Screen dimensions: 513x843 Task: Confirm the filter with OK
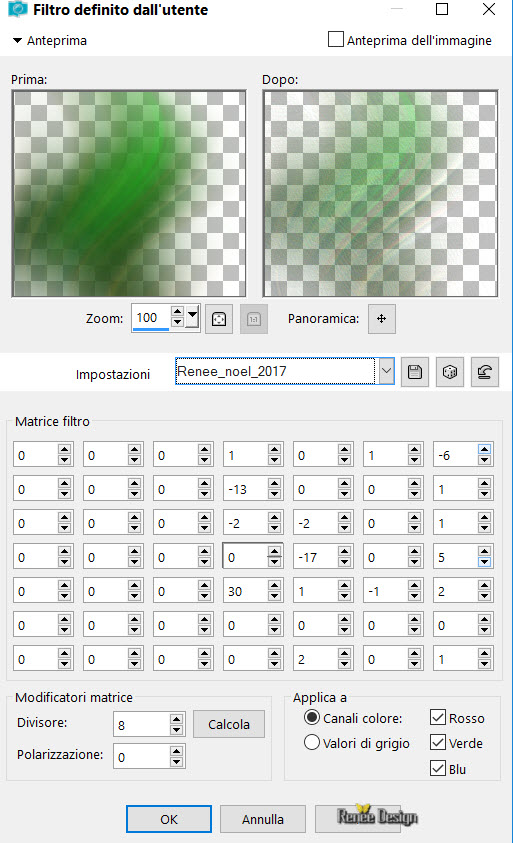pyautogui.click(x=169, y=819)
